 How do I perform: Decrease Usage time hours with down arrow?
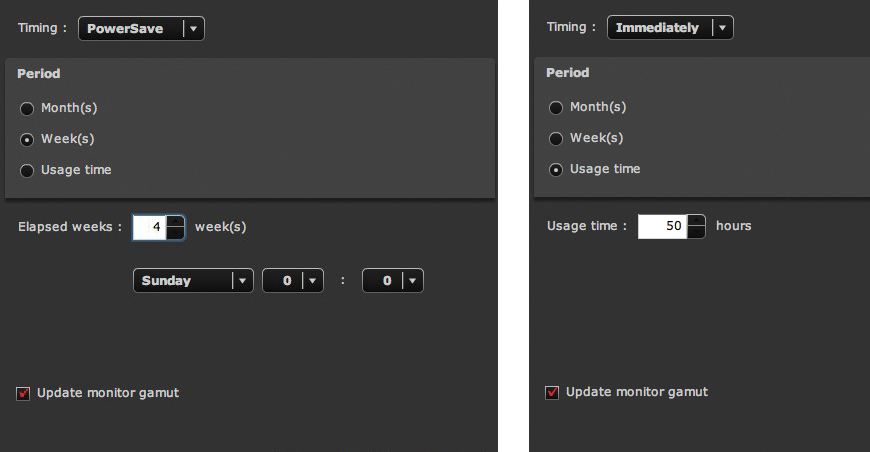[697, 232]
